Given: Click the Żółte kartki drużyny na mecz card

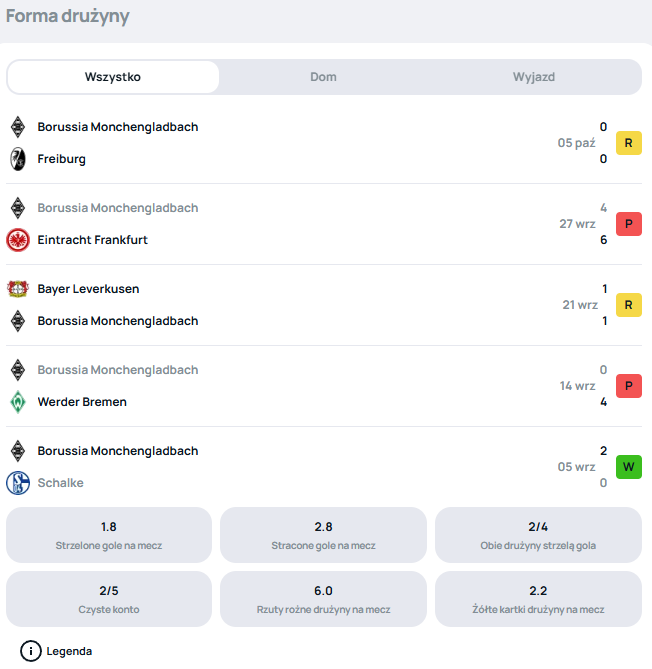Looking at the screenshot, I should pyautogui.click(x=538, y=599).
